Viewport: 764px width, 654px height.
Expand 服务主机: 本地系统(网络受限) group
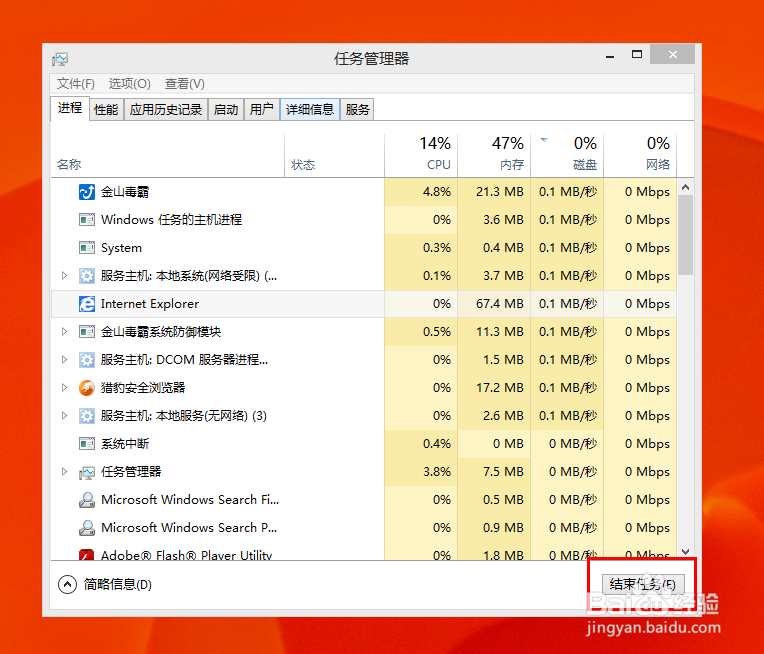[x=64, y=276]
